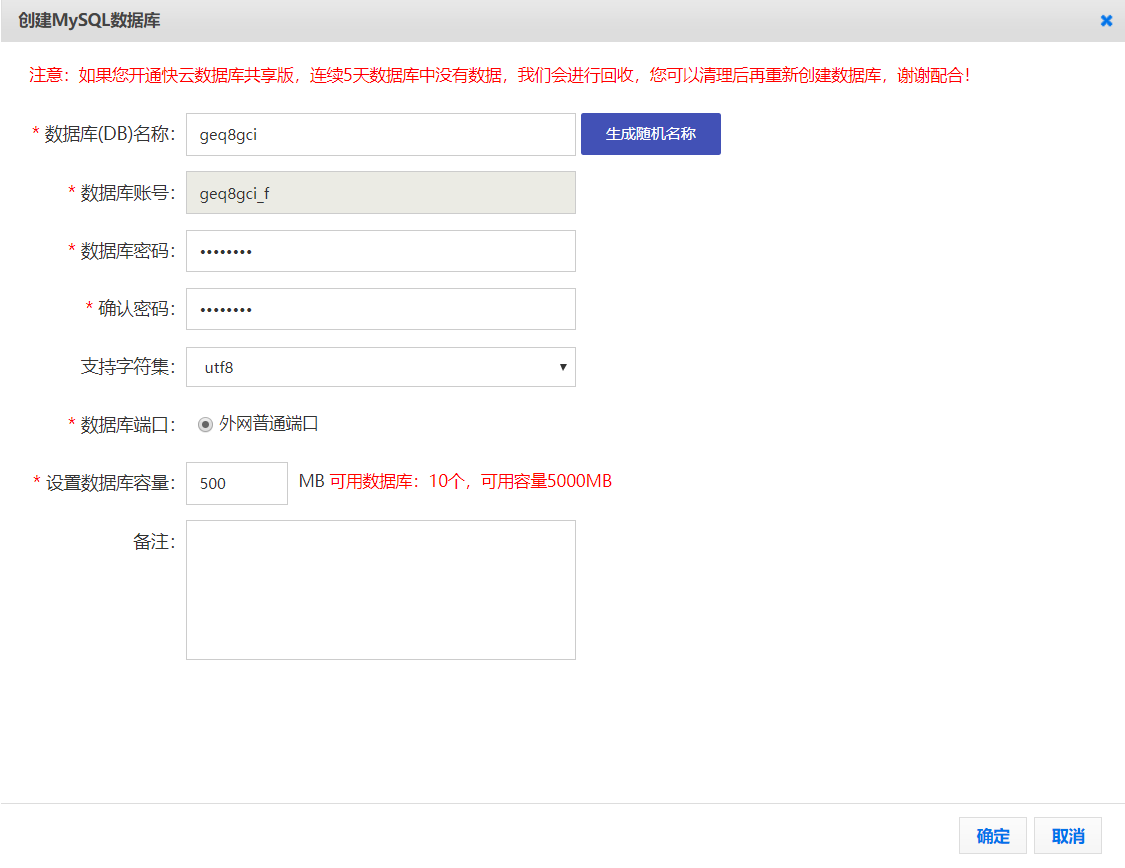The height and width of the screenshot is (868, 1125).
Task: Close the 创建MySQL数据库 dialog with the X icon
Action: (x=1106, y=21)
